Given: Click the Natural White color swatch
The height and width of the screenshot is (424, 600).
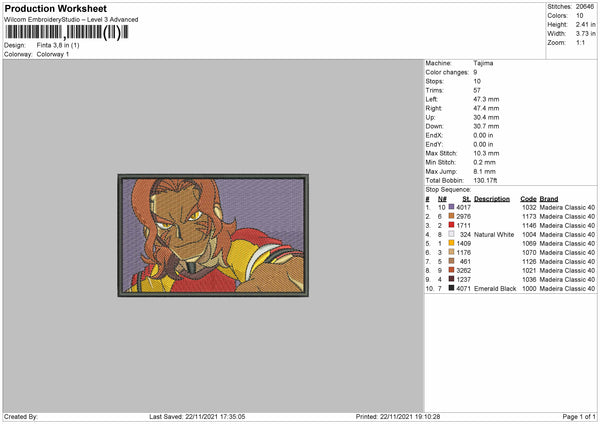Looking at the screenshot, I should tap(451, 234).
